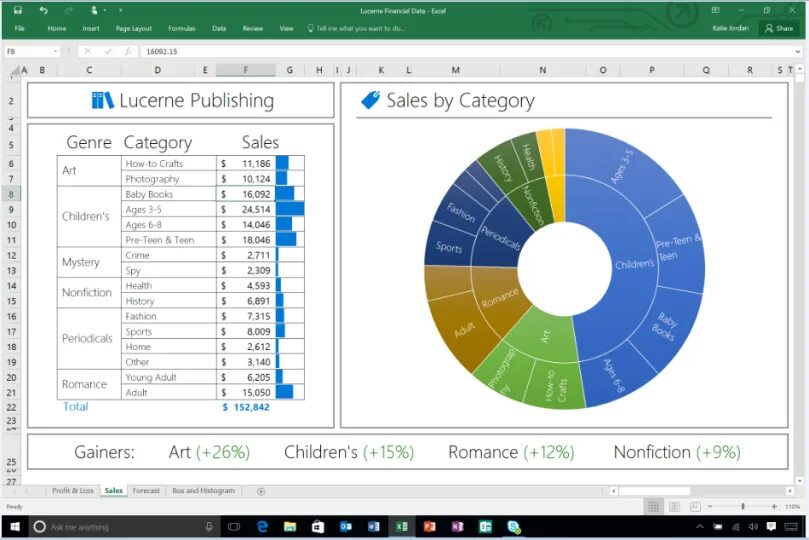Show hidden tray icons chevron
Image resolution: width=809 pixels, height=540 pixels.
point(700,527)
